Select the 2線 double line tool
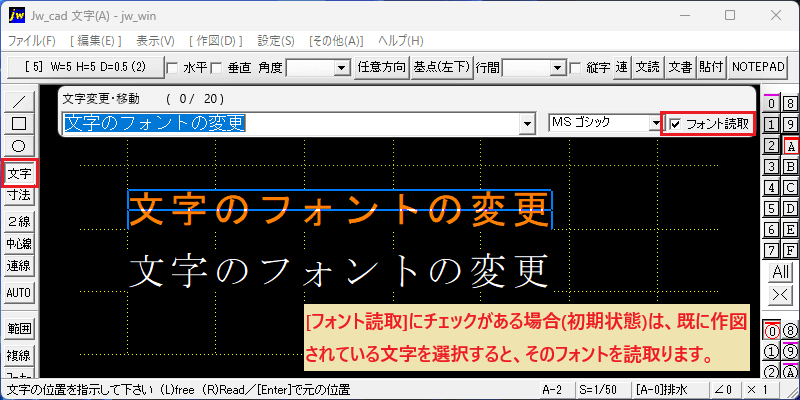This screenshot has height=400, width=800. 19,221
